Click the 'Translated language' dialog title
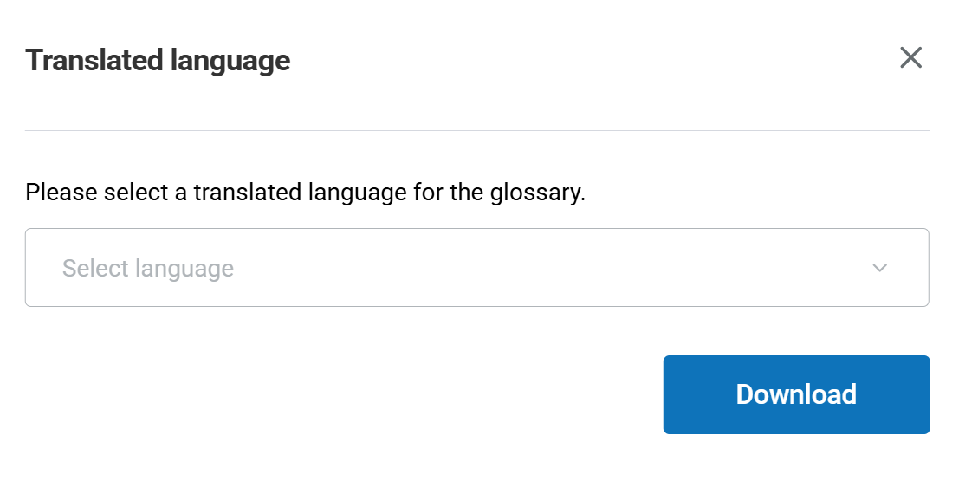 (x=158, y=60)
